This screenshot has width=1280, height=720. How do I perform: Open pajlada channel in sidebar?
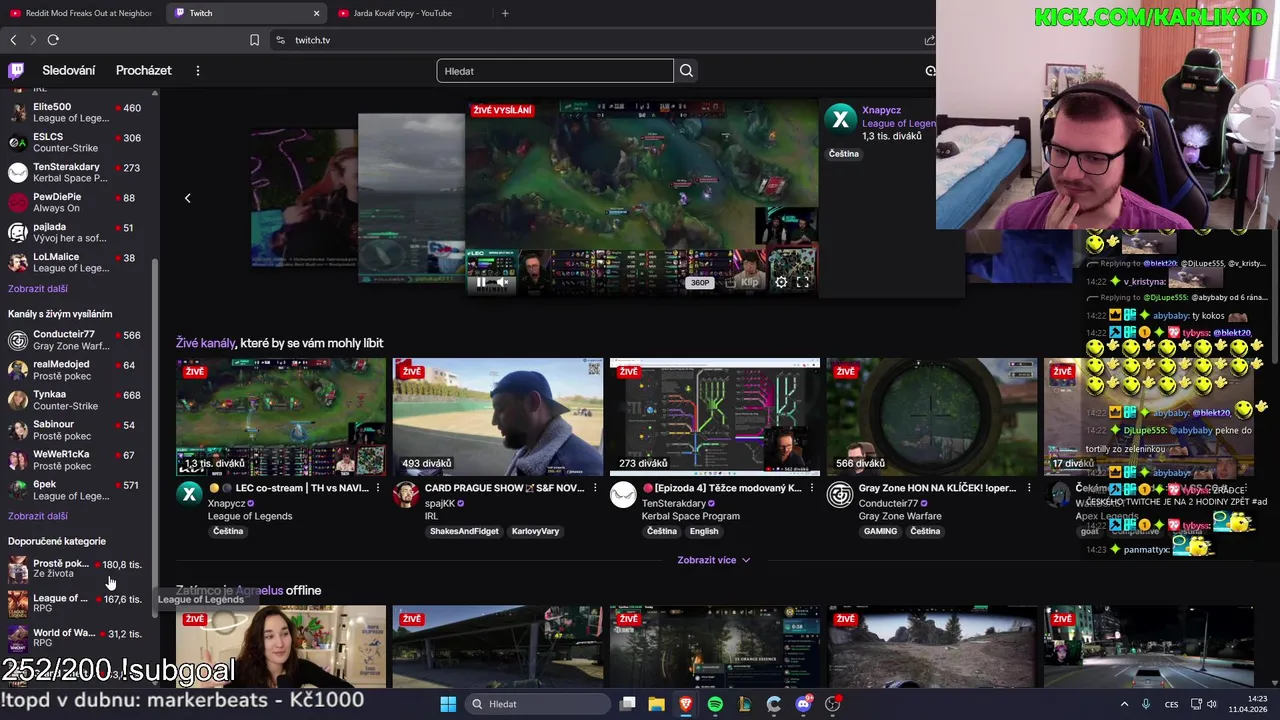point(75,232)
